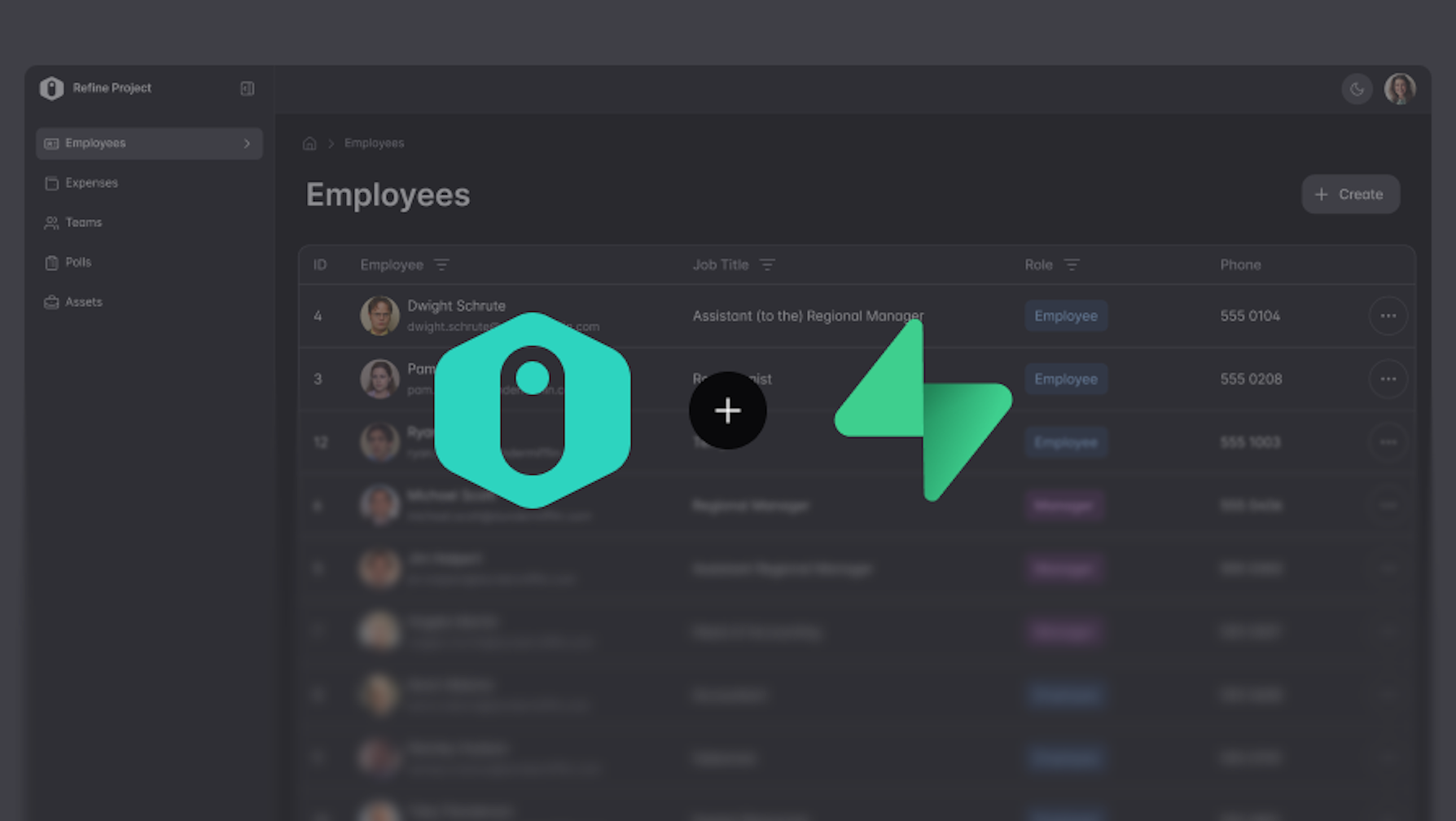Open the actions menu for Dwight Schrute's row
The width and height of the screenshot is (1456, 821).
coord(1388,316)
